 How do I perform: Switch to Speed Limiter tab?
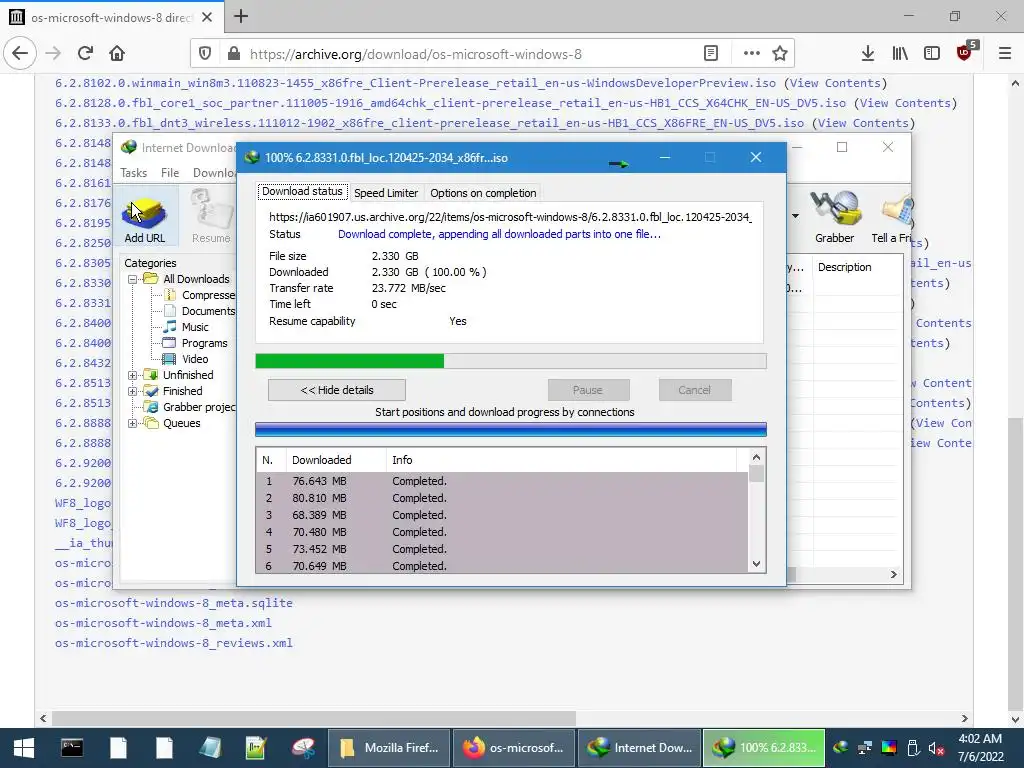click(x=386, y=193)
